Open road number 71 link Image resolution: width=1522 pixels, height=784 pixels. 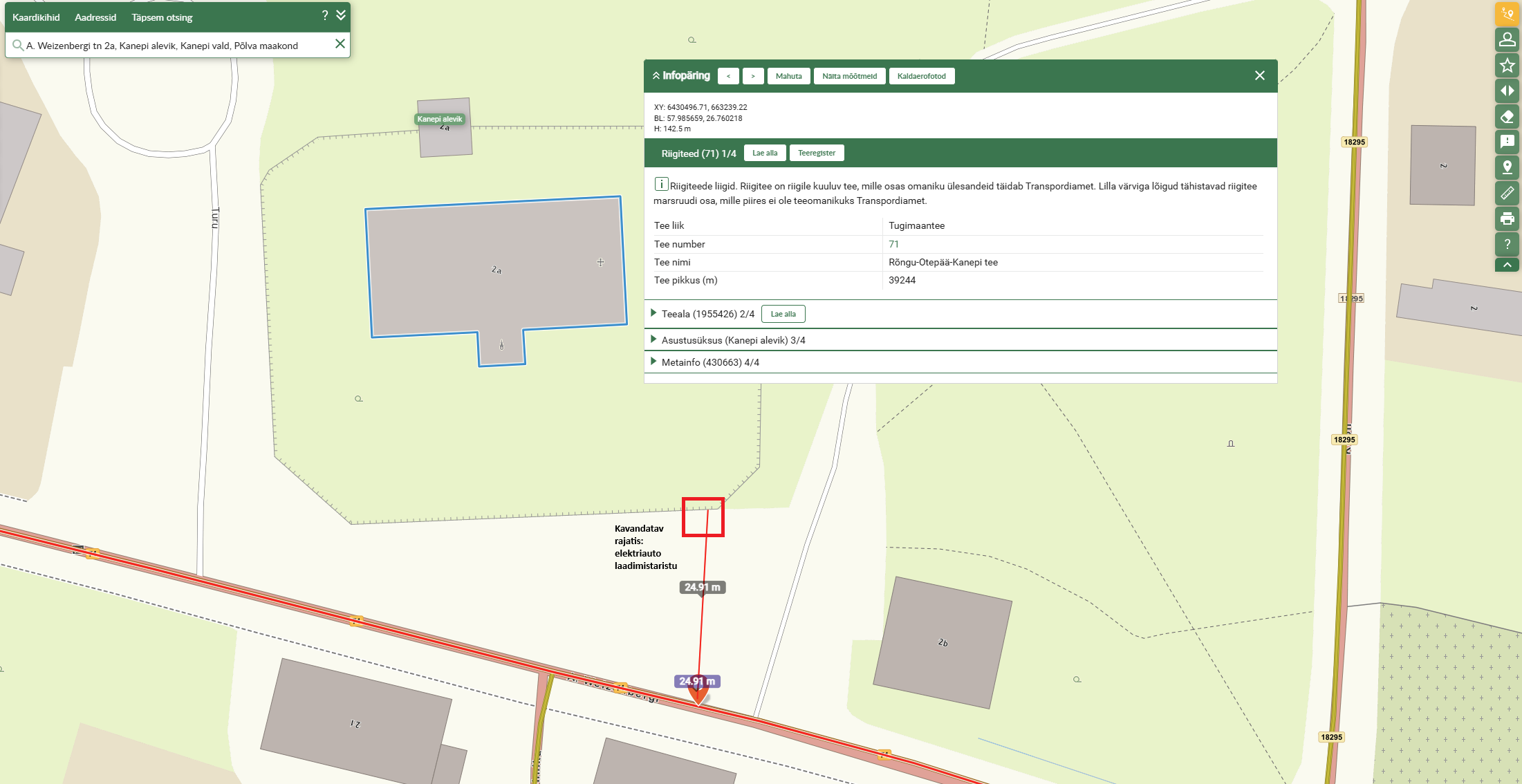point(893,244)
